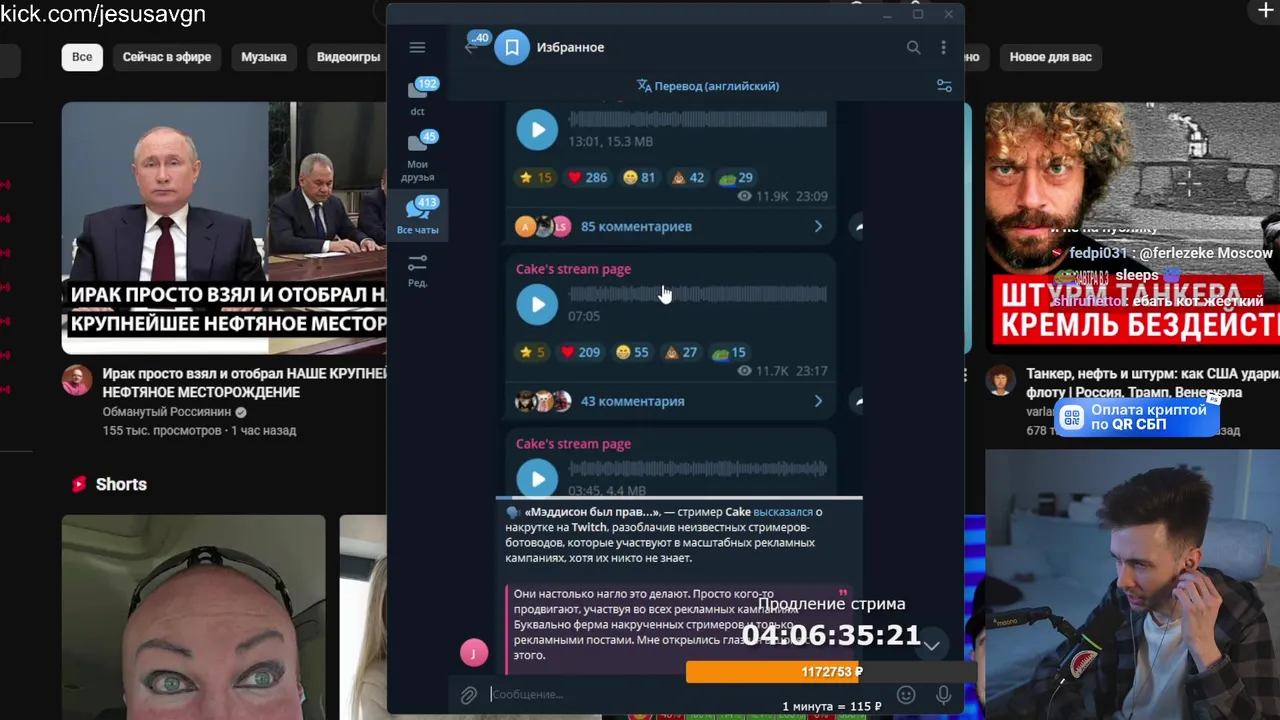
Task: Open a new browser tab plus
Action: tap(1265, 11)
